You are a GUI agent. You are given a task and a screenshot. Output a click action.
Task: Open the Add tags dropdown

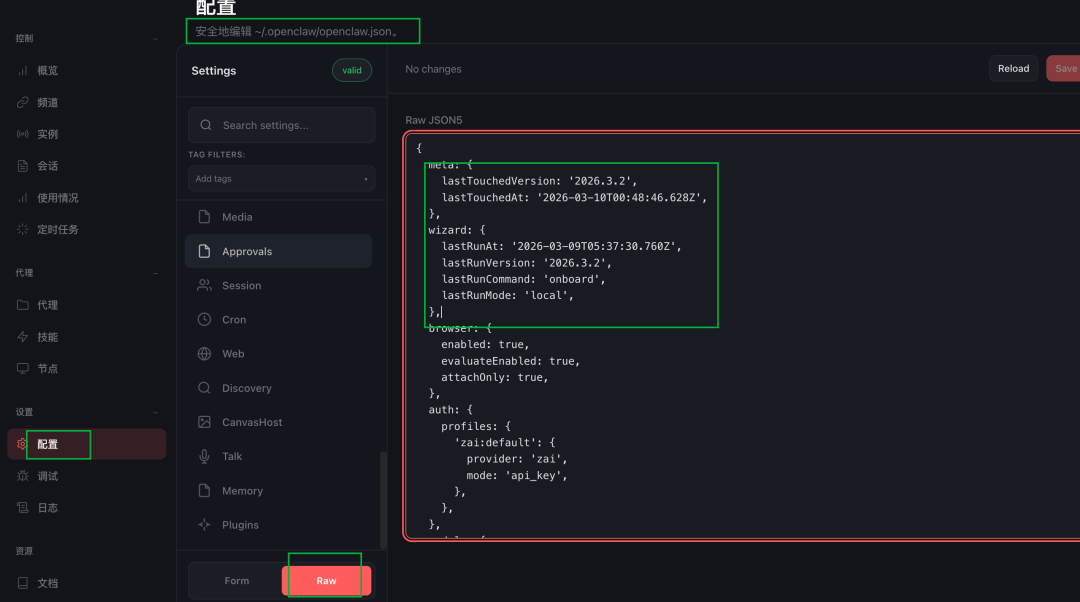pos(281,179)
